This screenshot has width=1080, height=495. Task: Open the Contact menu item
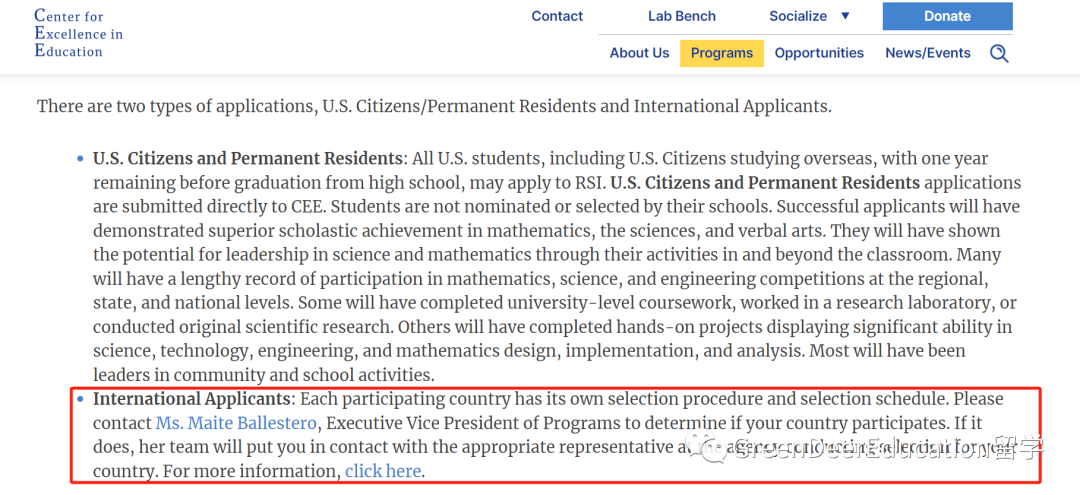pyautogui.click(x=557, y=16)
